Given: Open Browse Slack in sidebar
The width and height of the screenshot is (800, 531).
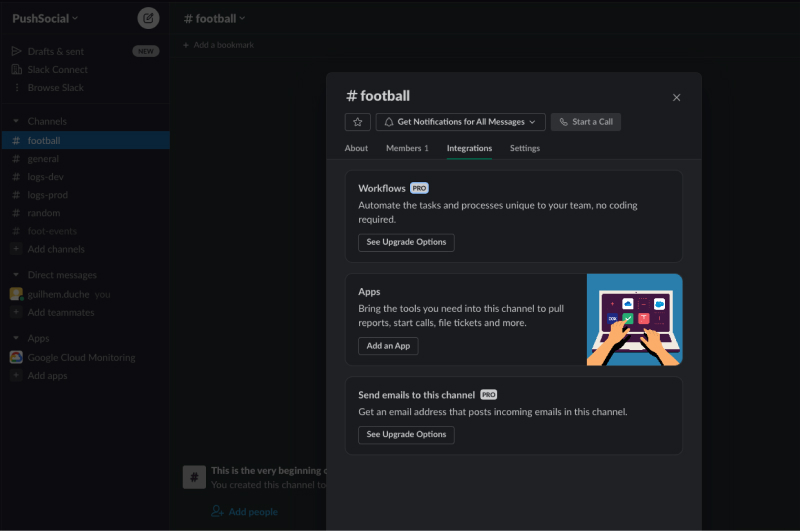Looking at the screenshot, I should [x=56, y=88].
